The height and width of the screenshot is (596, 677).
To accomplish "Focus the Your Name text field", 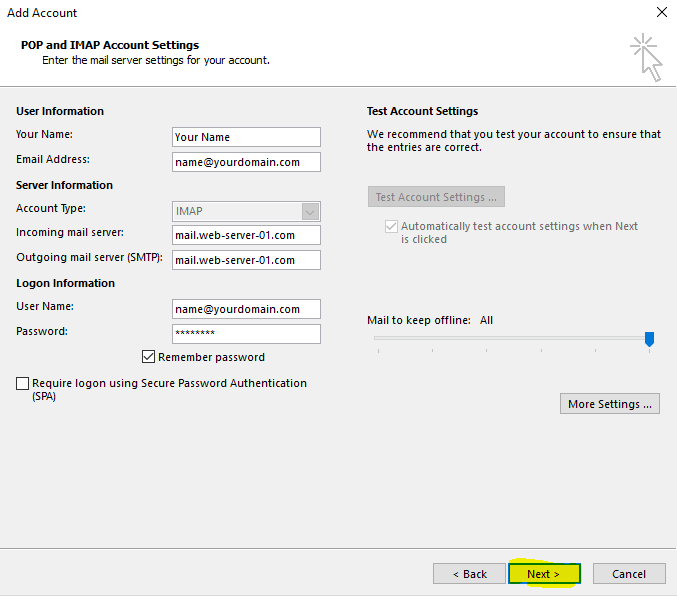I will point(246,137).
